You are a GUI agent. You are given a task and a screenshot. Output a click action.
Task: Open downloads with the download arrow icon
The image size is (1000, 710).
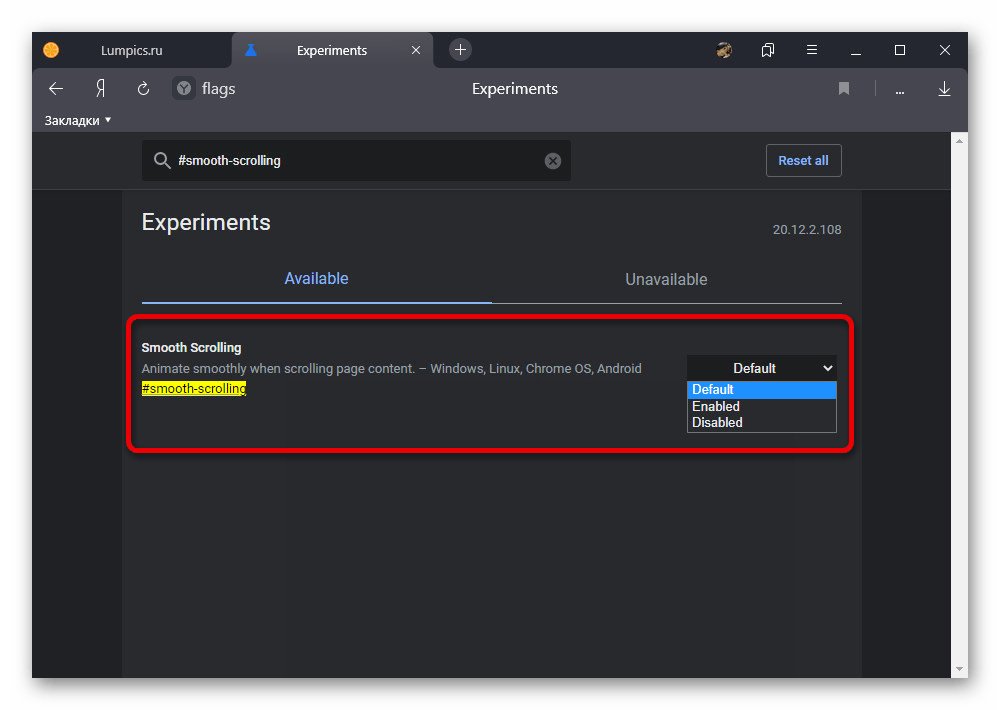pos(944,89)
